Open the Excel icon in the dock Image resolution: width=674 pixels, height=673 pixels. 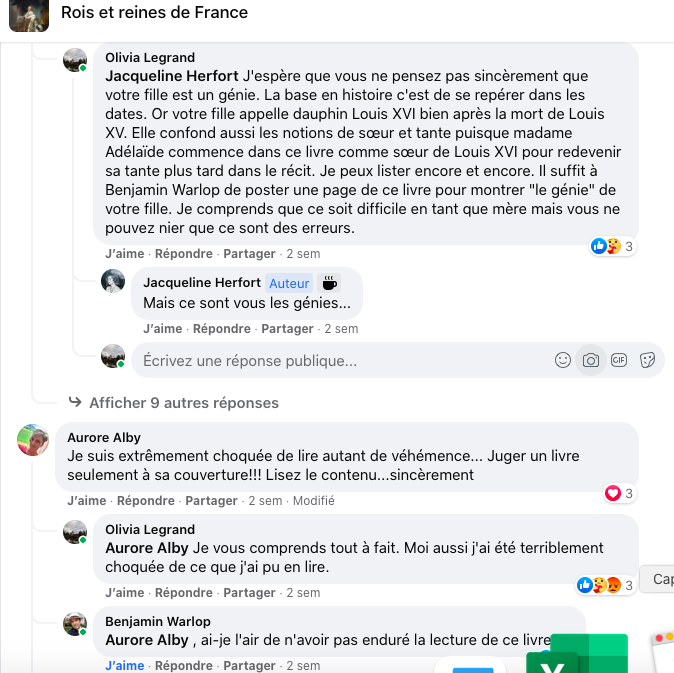[x=577, y=653]
